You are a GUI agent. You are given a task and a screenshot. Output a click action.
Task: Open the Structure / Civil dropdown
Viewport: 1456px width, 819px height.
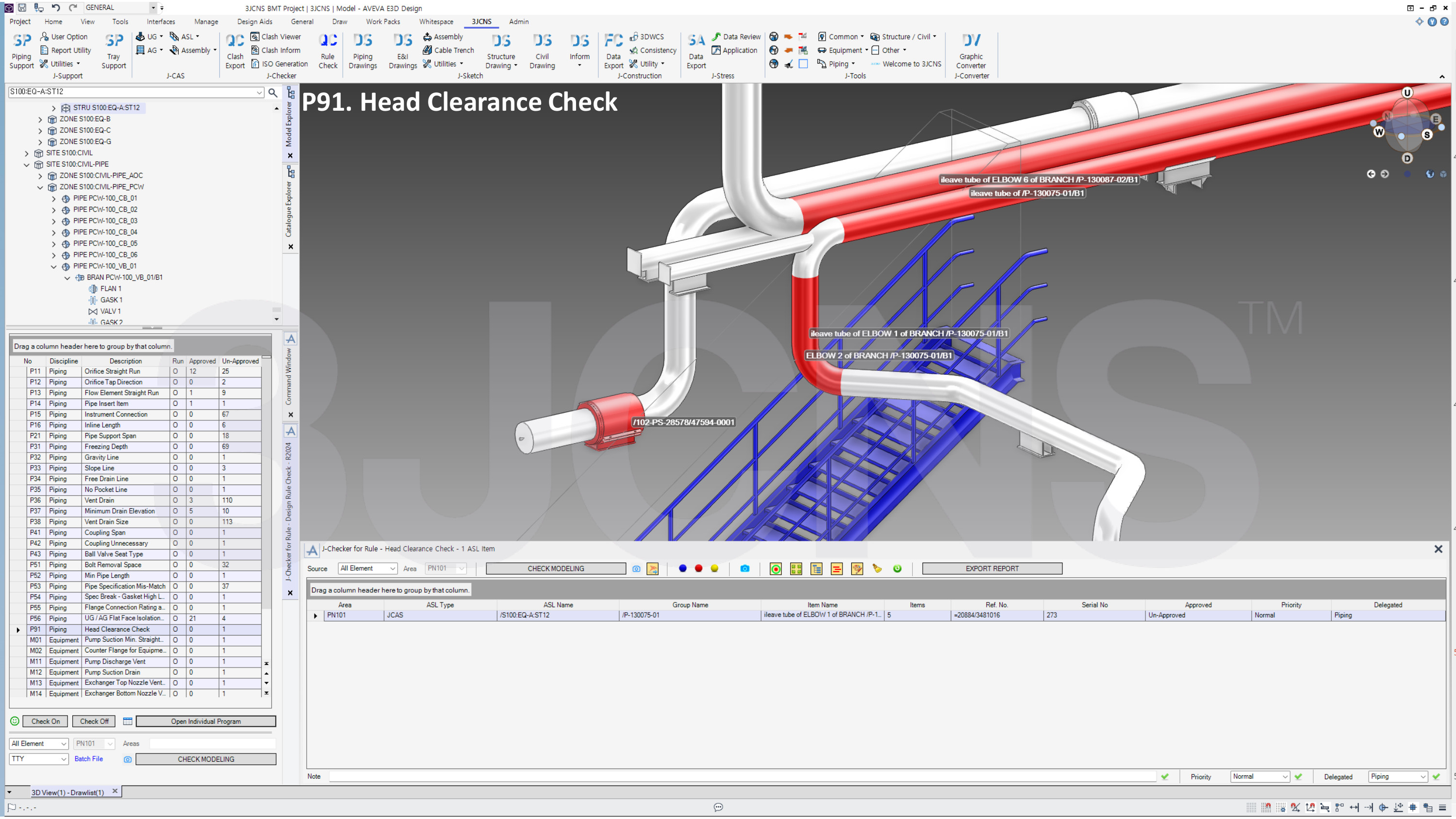click(x=903, y=37)
